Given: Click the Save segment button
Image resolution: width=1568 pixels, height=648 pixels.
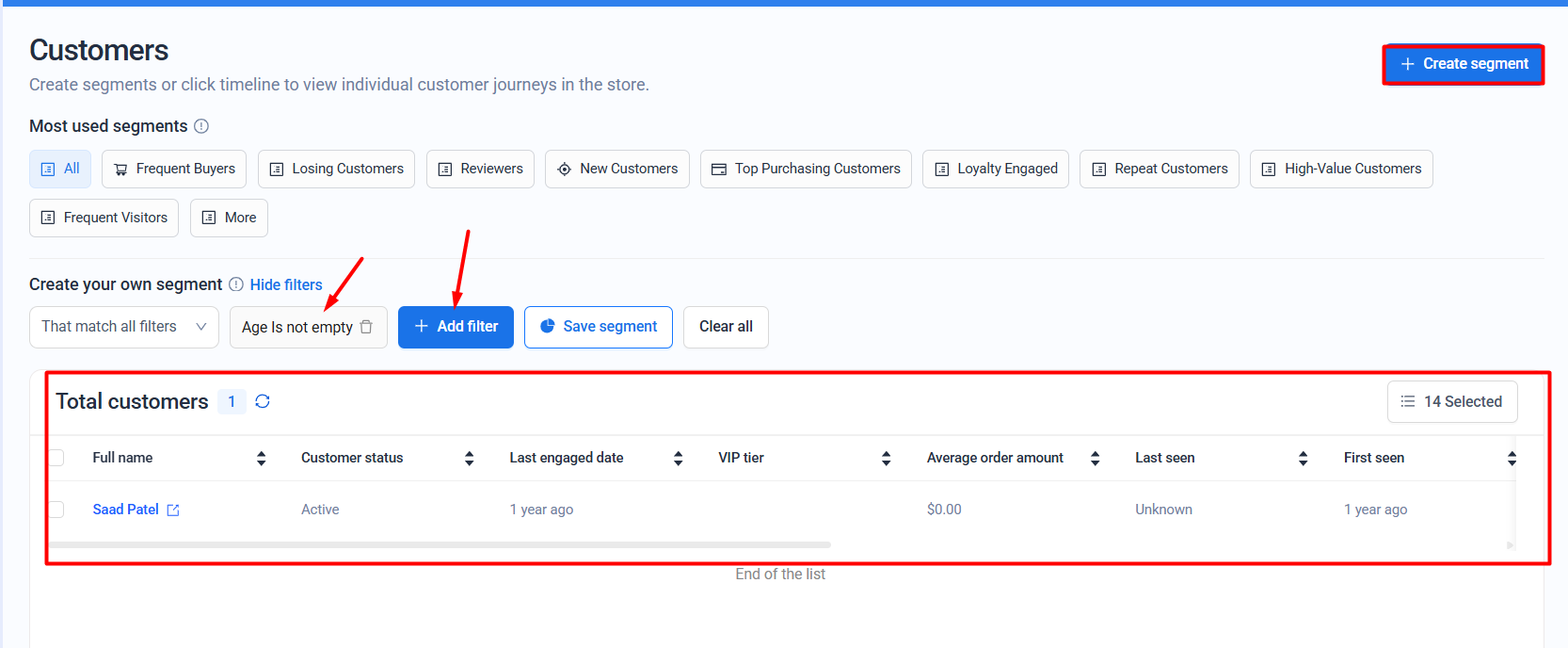Looking at the screenshot, I should 598,327.
